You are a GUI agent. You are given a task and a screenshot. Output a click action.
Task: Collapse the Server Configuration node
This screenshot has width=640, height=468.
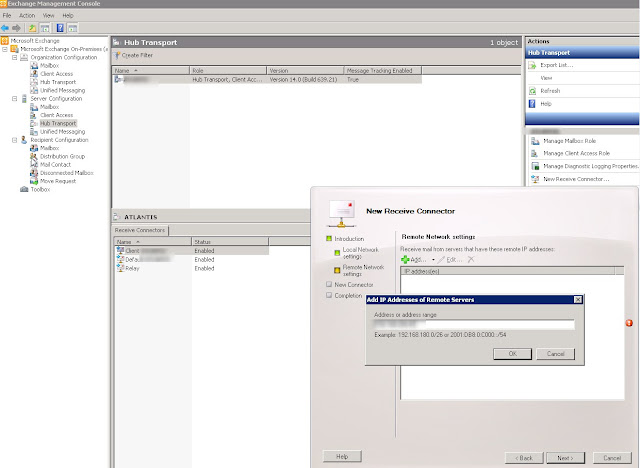coord(15,99)
